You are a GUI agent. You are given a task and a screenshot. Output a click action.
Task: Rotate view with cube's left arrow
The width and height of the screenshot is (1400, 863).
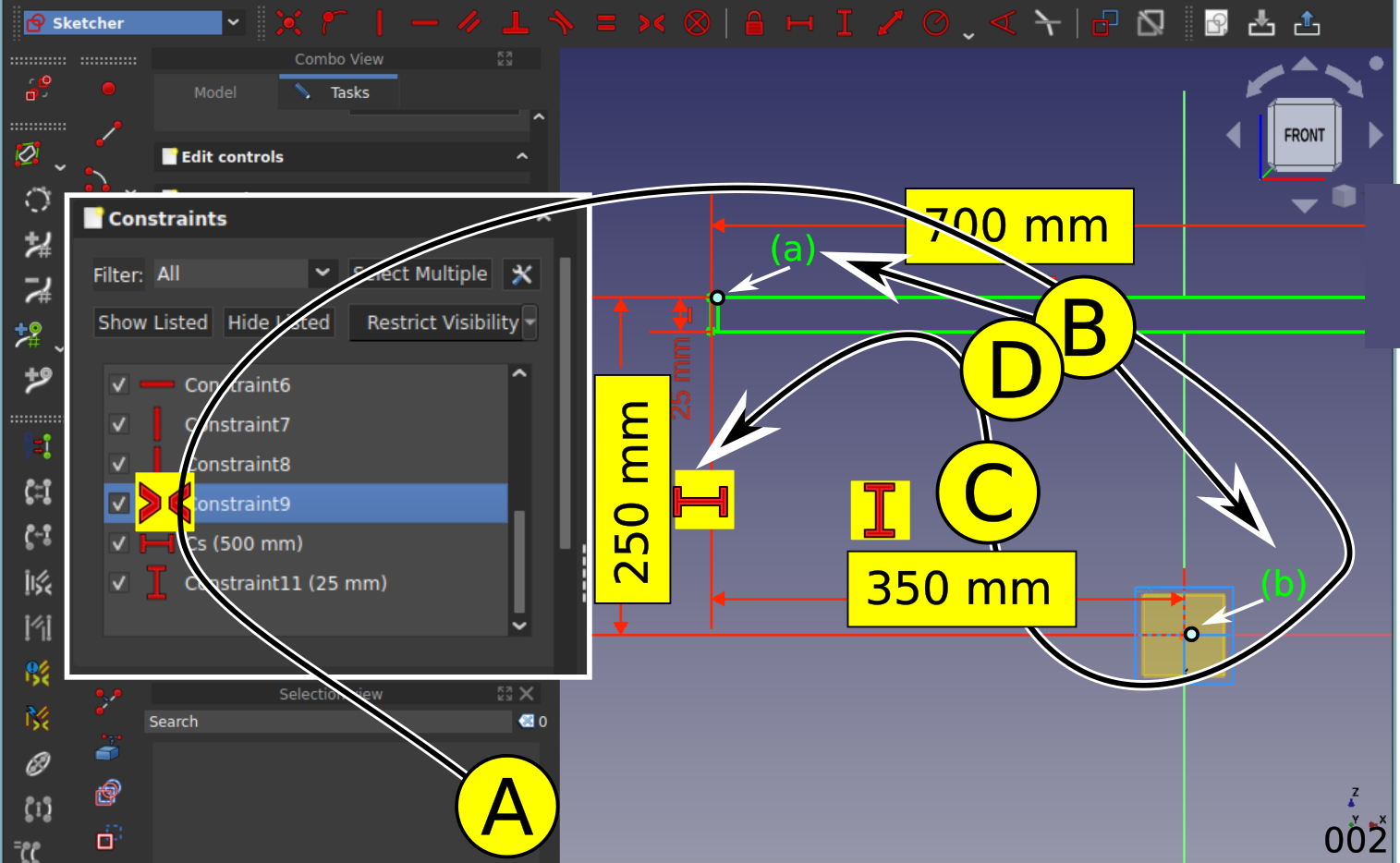pos(1234,135)
